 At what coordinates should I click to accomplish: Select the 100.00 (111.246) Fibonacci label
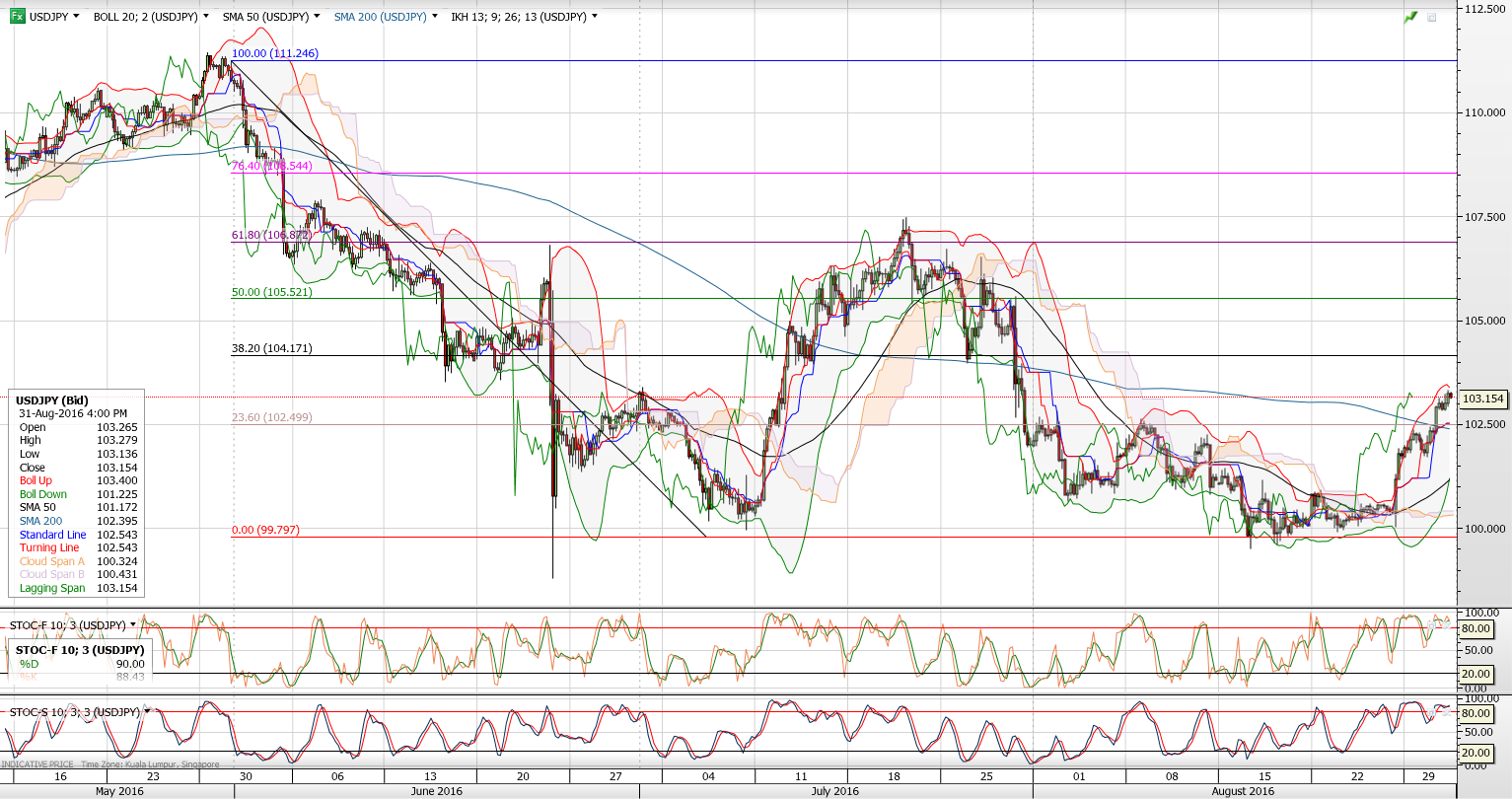pyautogui.click(x=275, y=53)
